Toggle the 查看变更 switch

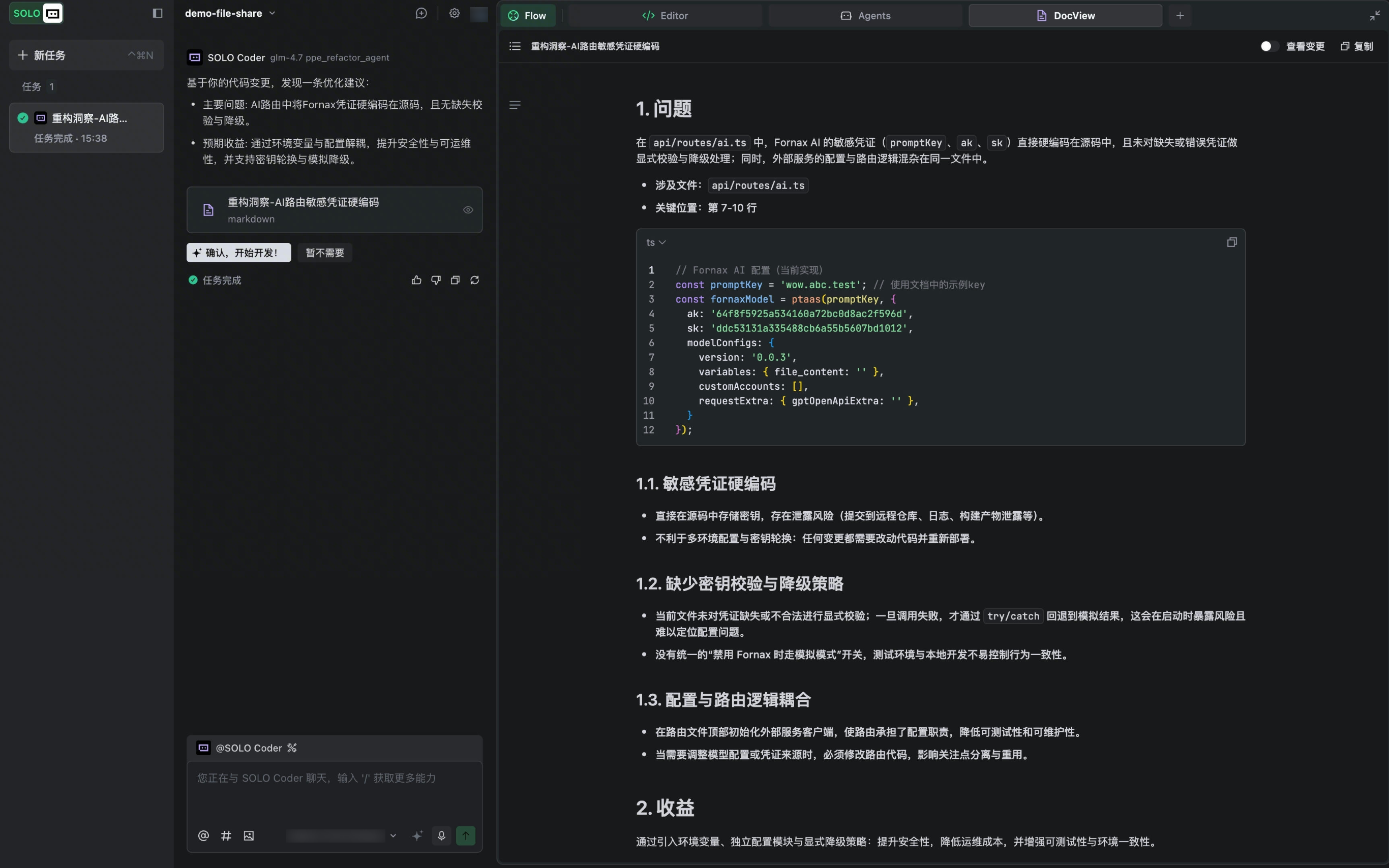pos(1269,46)
